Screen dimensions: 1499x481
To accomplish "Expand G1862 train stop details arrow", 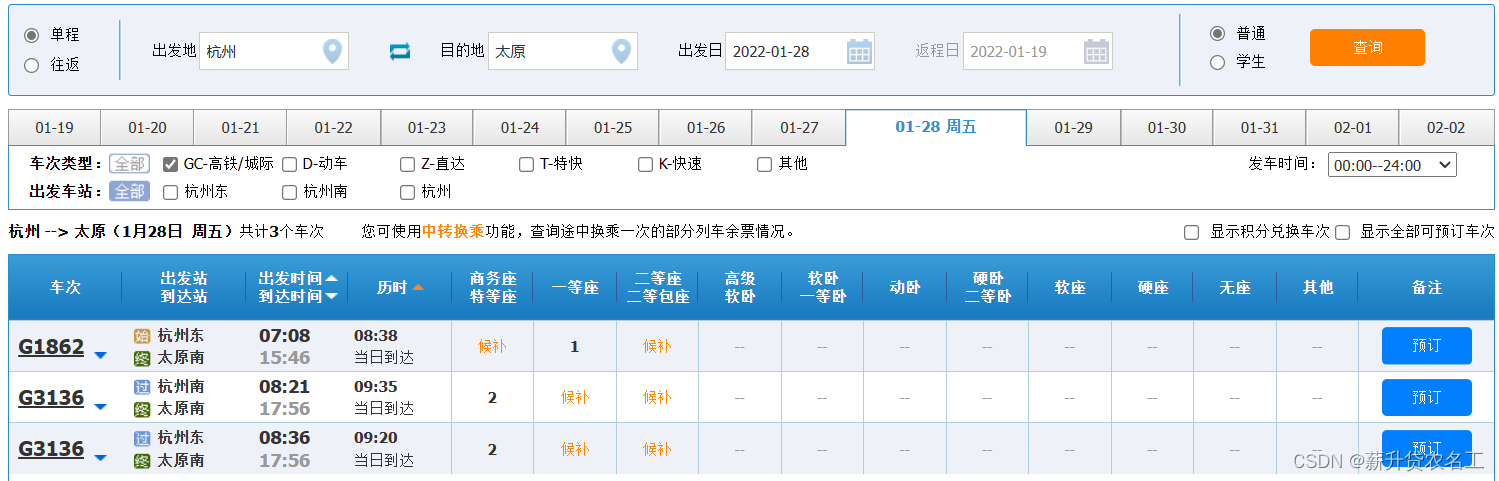I will click(100, 355).
